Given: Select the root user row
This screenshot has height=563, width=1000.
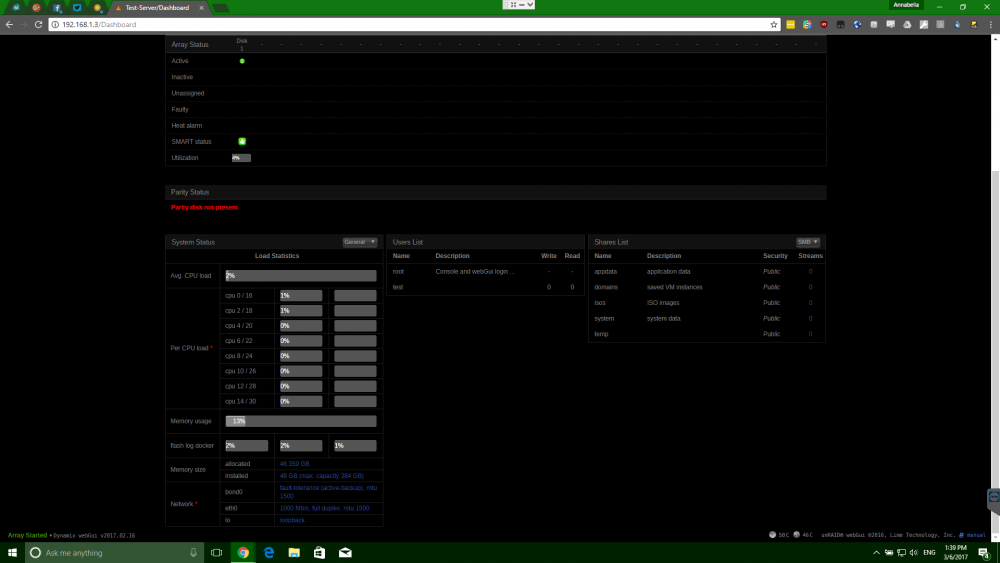Looking at the screenshot, I should point(485,272).
